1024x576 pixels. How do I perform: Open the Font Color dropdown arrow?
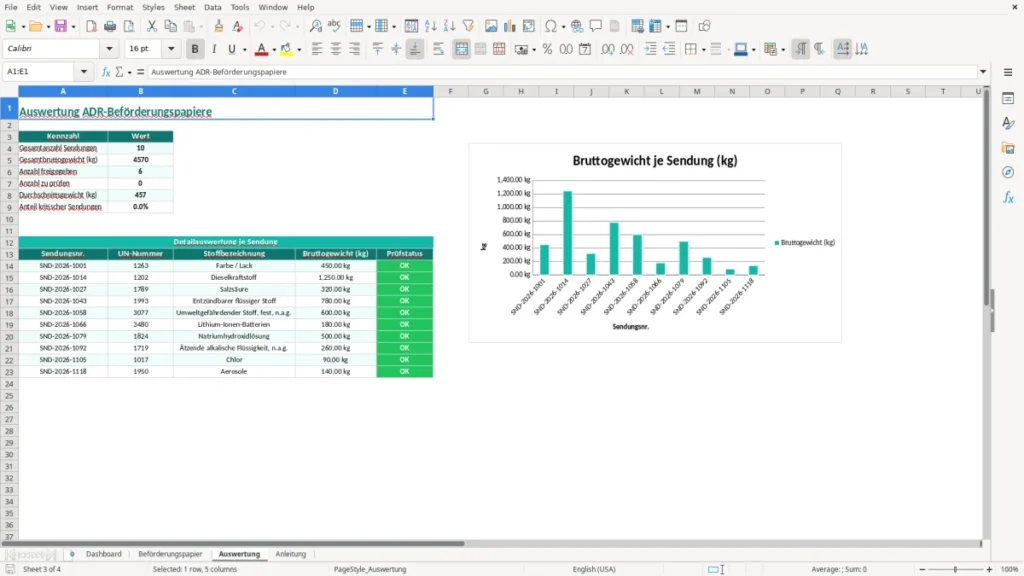(x=274, y=50)
